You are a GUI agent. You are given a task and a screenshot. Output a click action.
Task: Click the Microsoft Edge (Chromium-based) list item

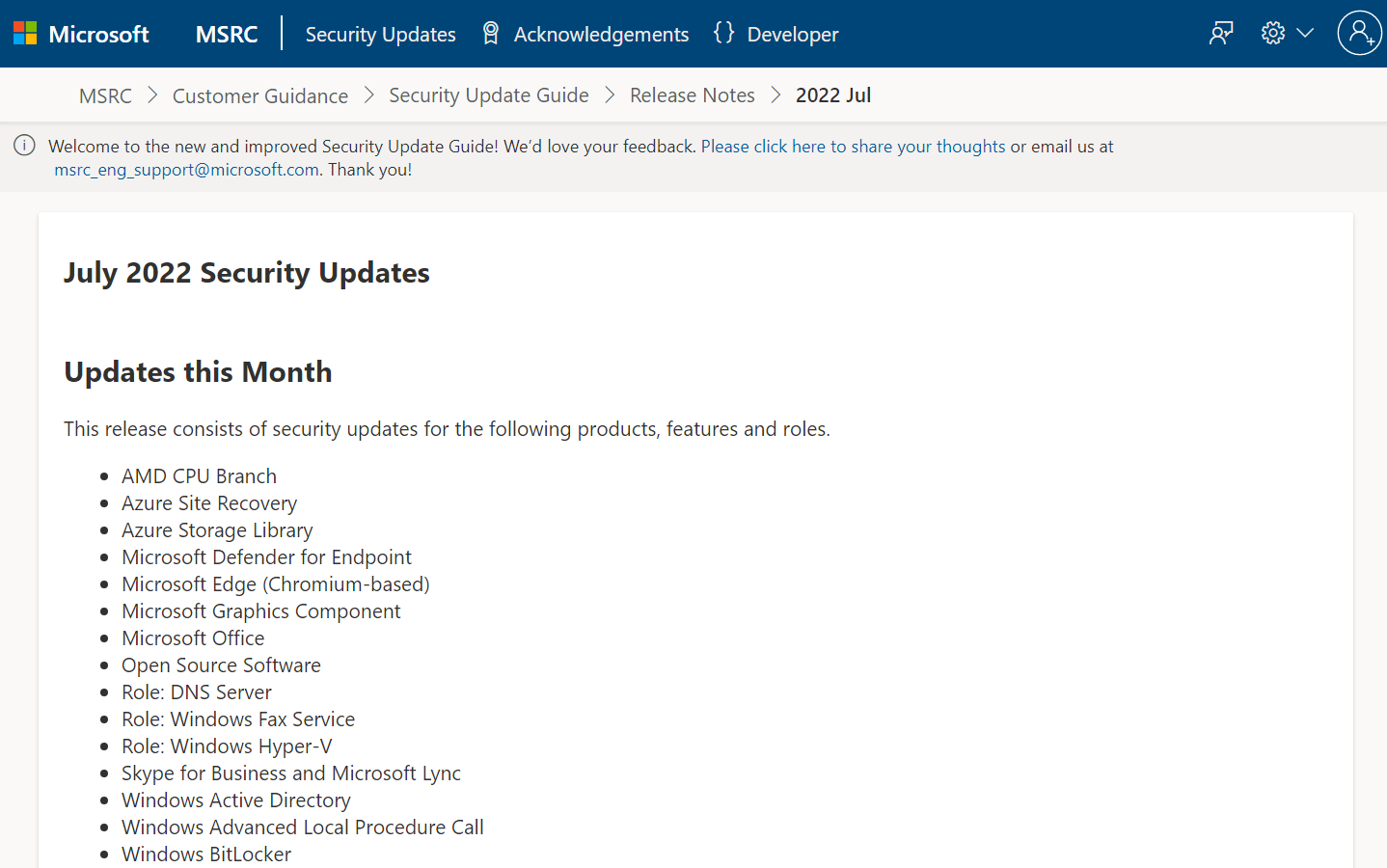coord(276,584)
